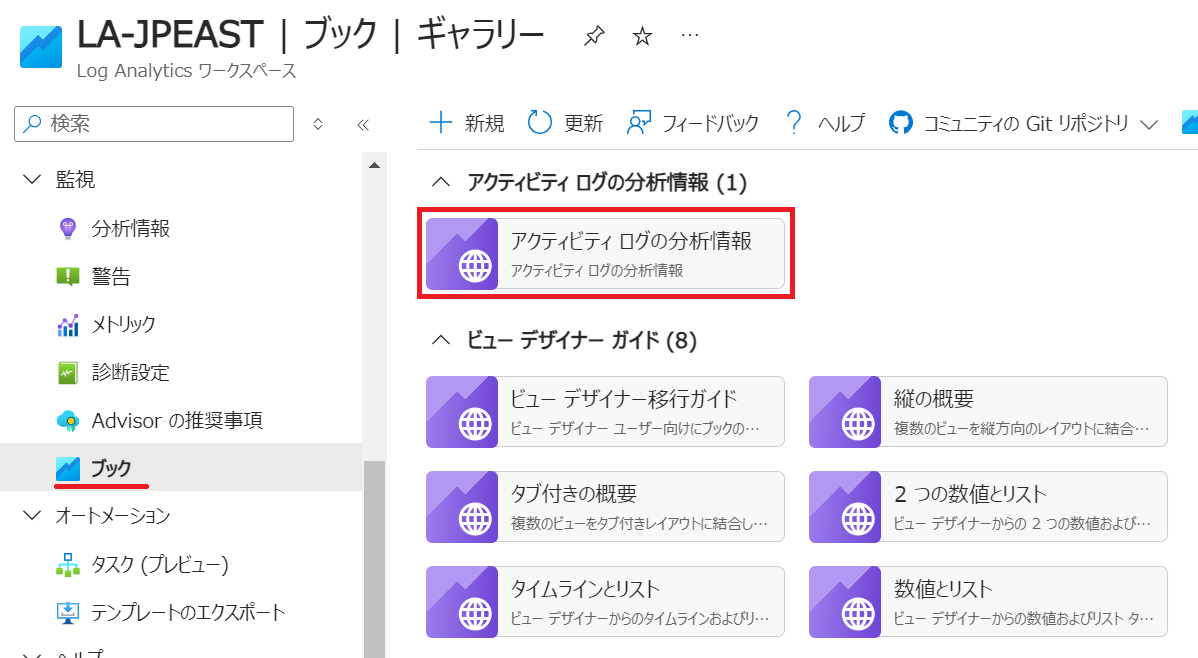The width and height of the screenshot is (1198, 658).
Task: Open the タイムラインとリスト workbook card
Action: 605,601
